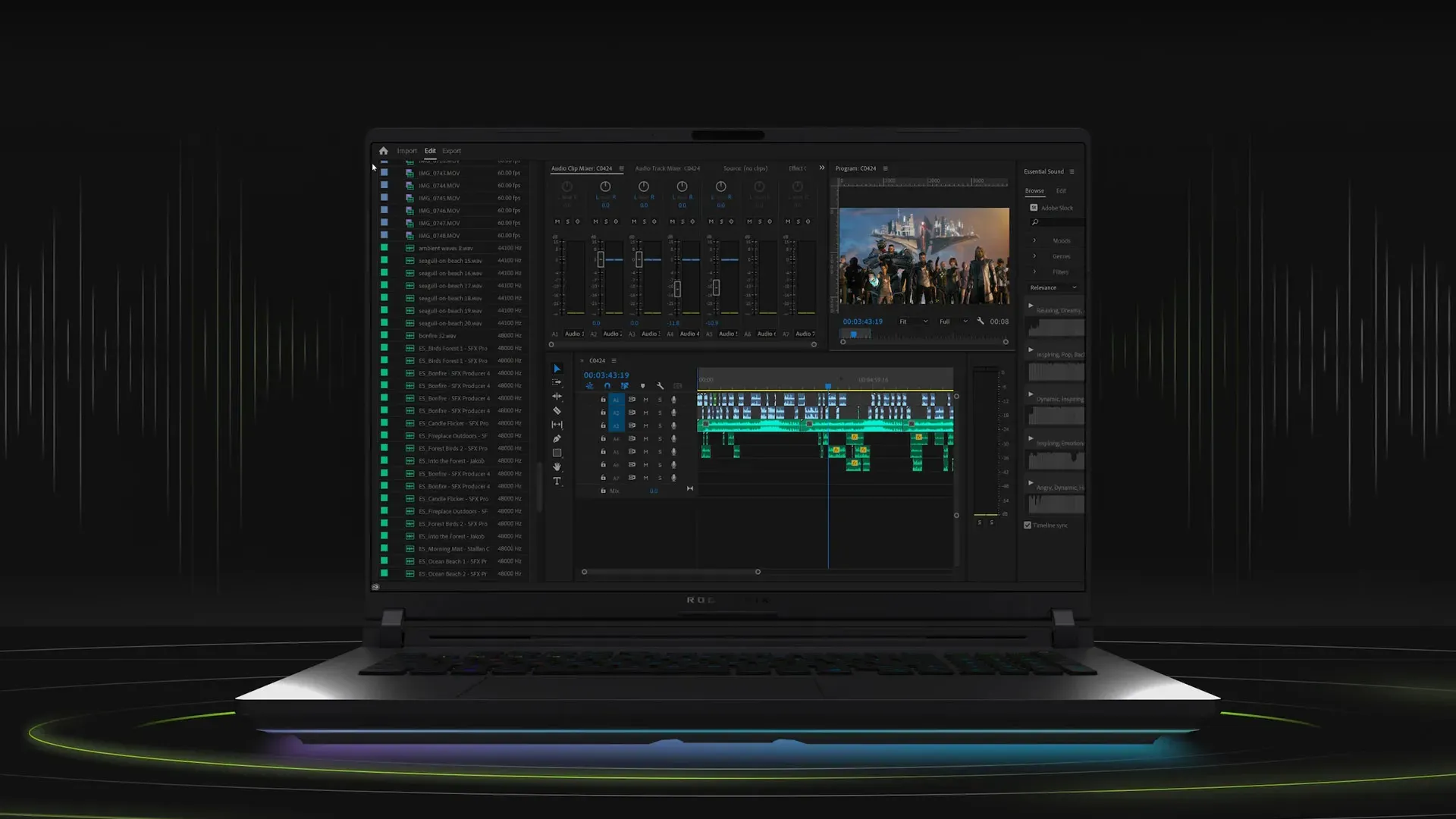This screenshot has width=1456, height=819.
Task: Select the Type tool
Action: click(x=557, y=481)
